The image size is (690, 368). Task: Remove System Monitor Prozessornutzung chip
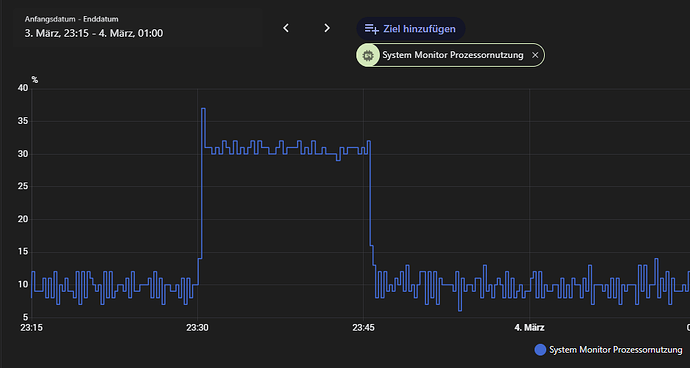click(x=535, y=55)
